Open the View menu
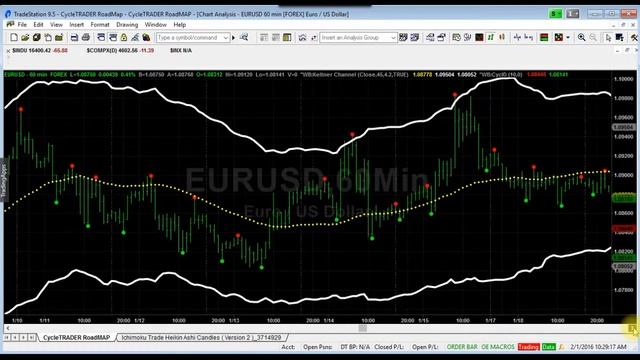The image size is (640, 360). pyautogui.click(x=56, y=25)
